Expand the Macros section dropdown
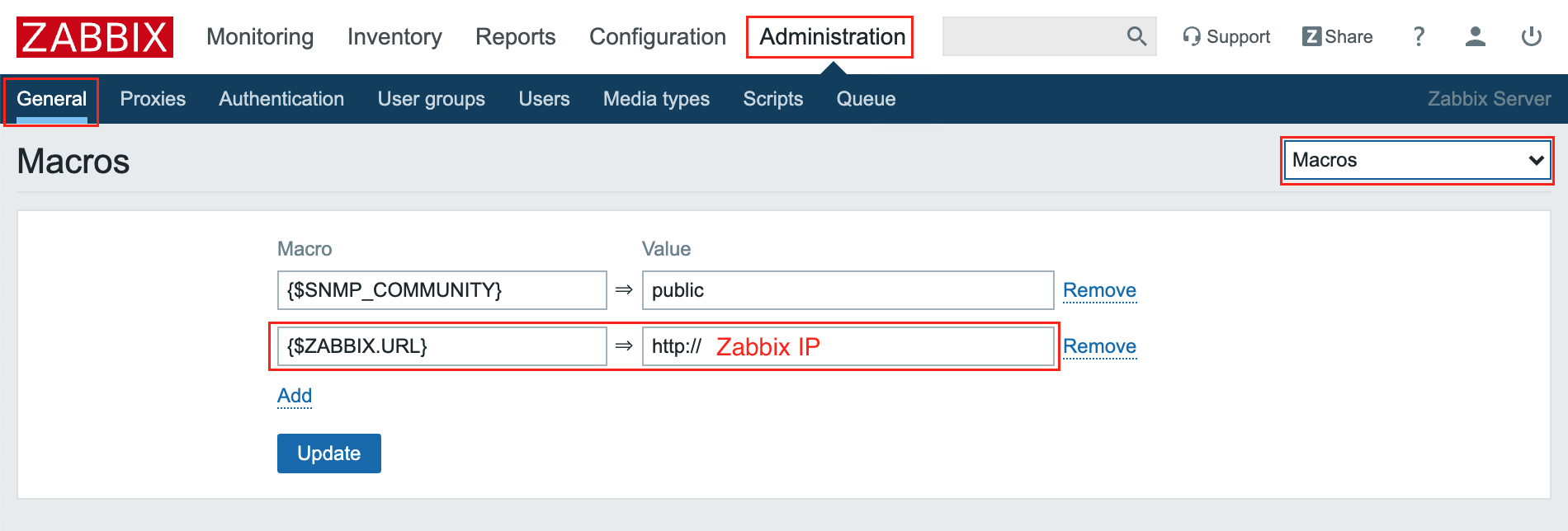The width and height of the screenshot is (1568, 531). (x=1416, y=160)
